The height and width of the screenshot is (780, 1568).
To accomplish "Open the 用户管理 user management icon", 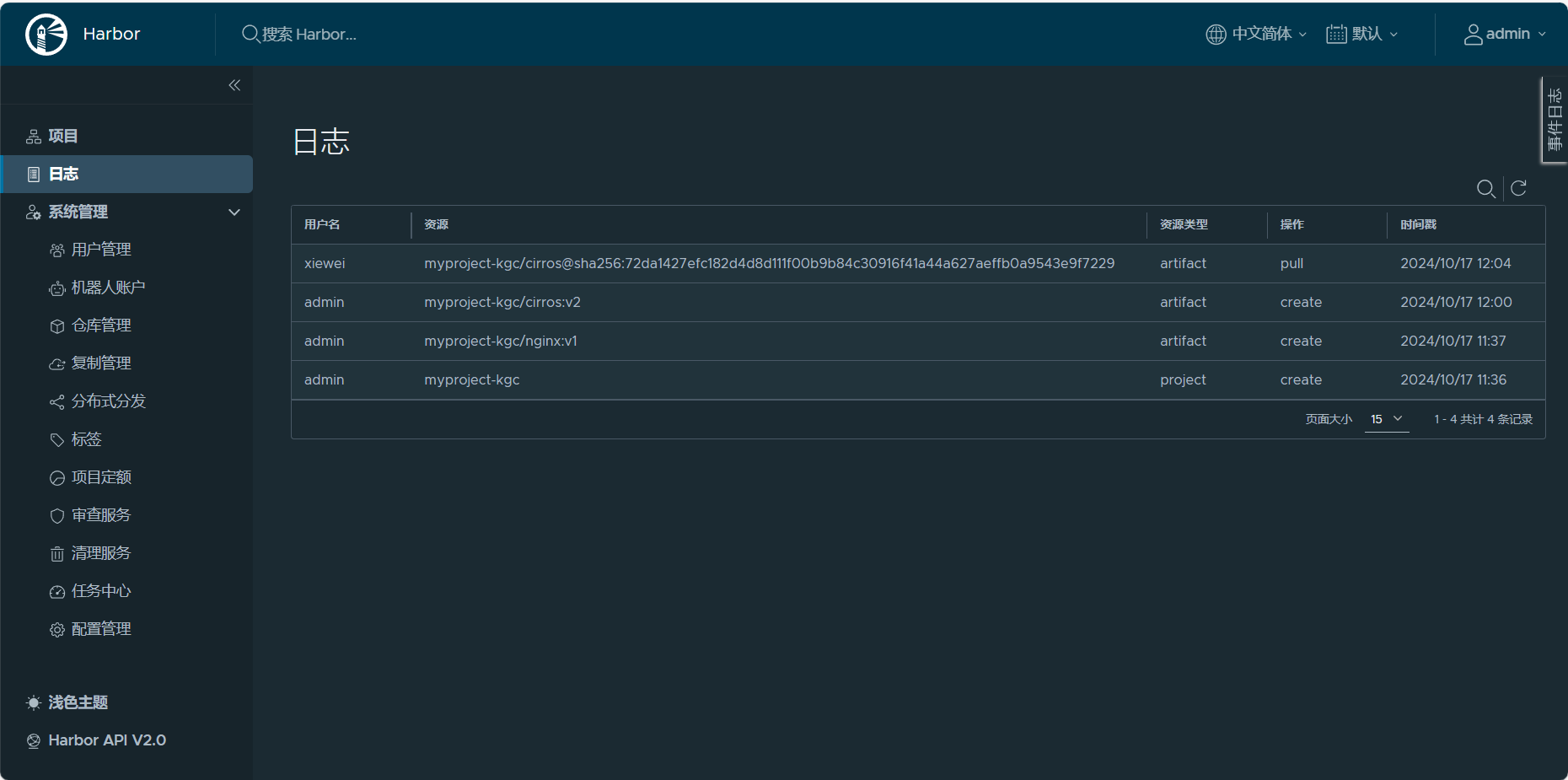I will click(57, 249).
